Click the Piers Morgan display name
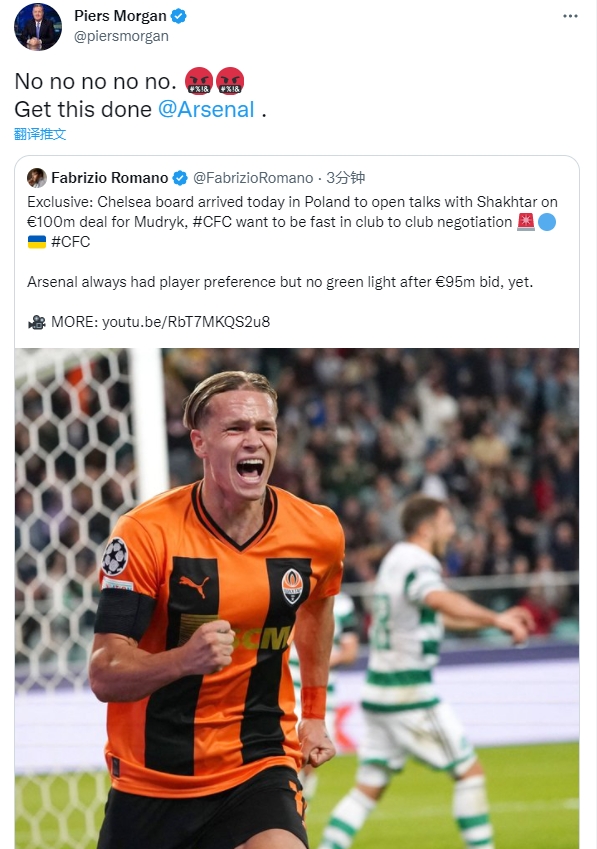Image resolution: width=597 pixels, height=849 pixels. coord(120,16)
